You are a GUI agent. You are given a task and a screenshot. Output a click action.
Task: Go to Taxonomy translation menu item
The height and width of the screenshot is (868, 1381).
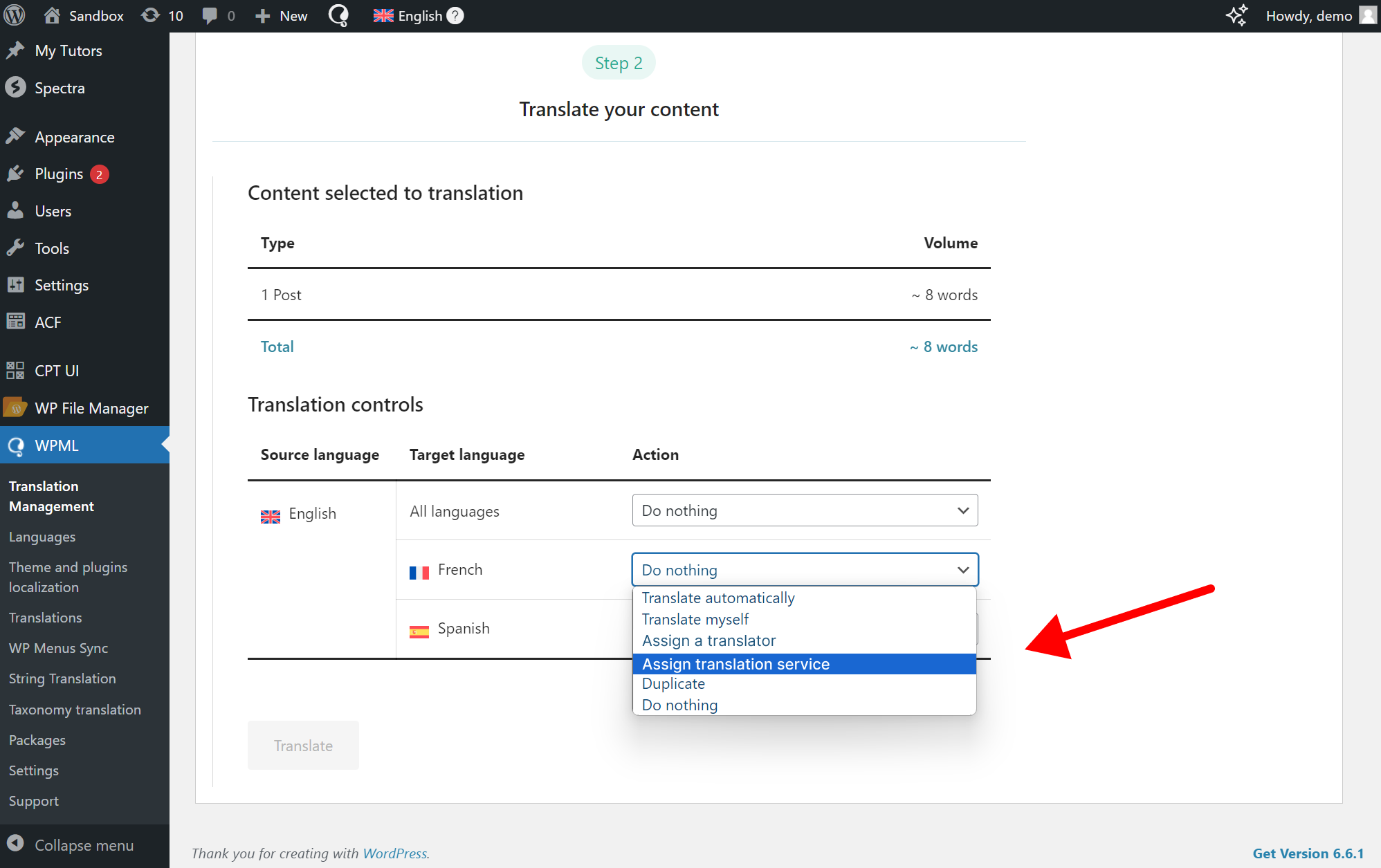tap(75, 709)
